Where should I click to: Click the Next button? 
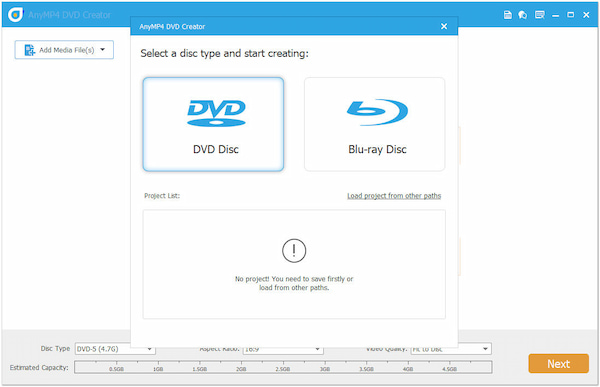pyautogui.click(x=559, y=363)
